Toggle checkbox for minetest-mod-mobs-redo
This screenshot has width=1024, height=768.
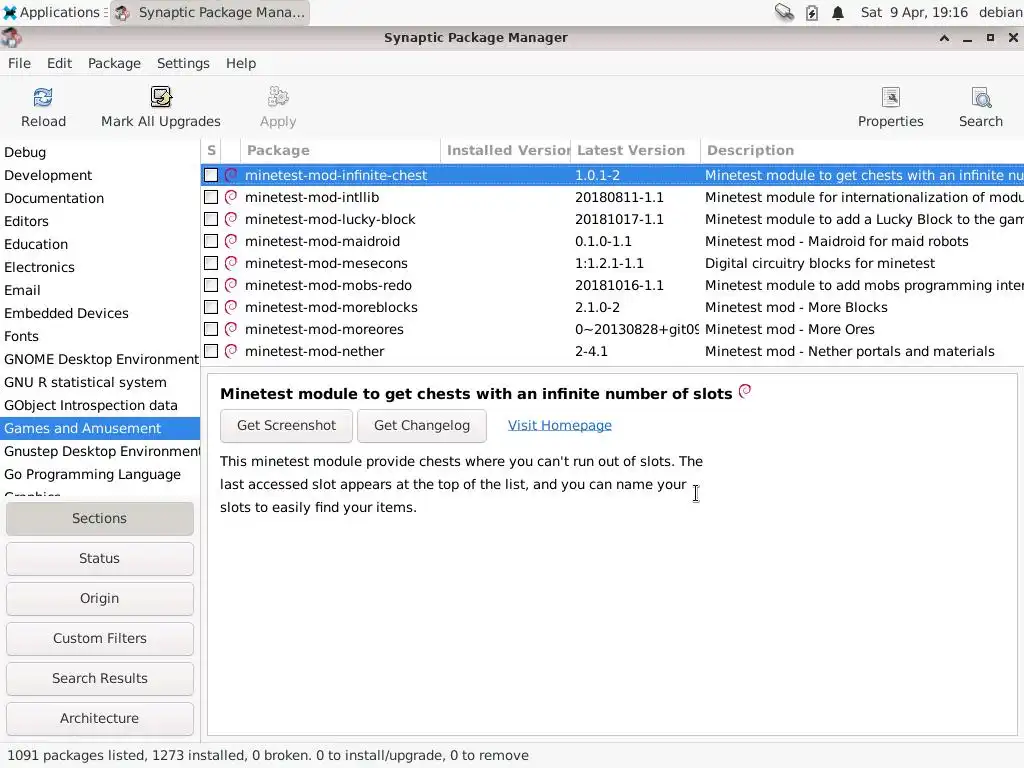coord(211,285)
